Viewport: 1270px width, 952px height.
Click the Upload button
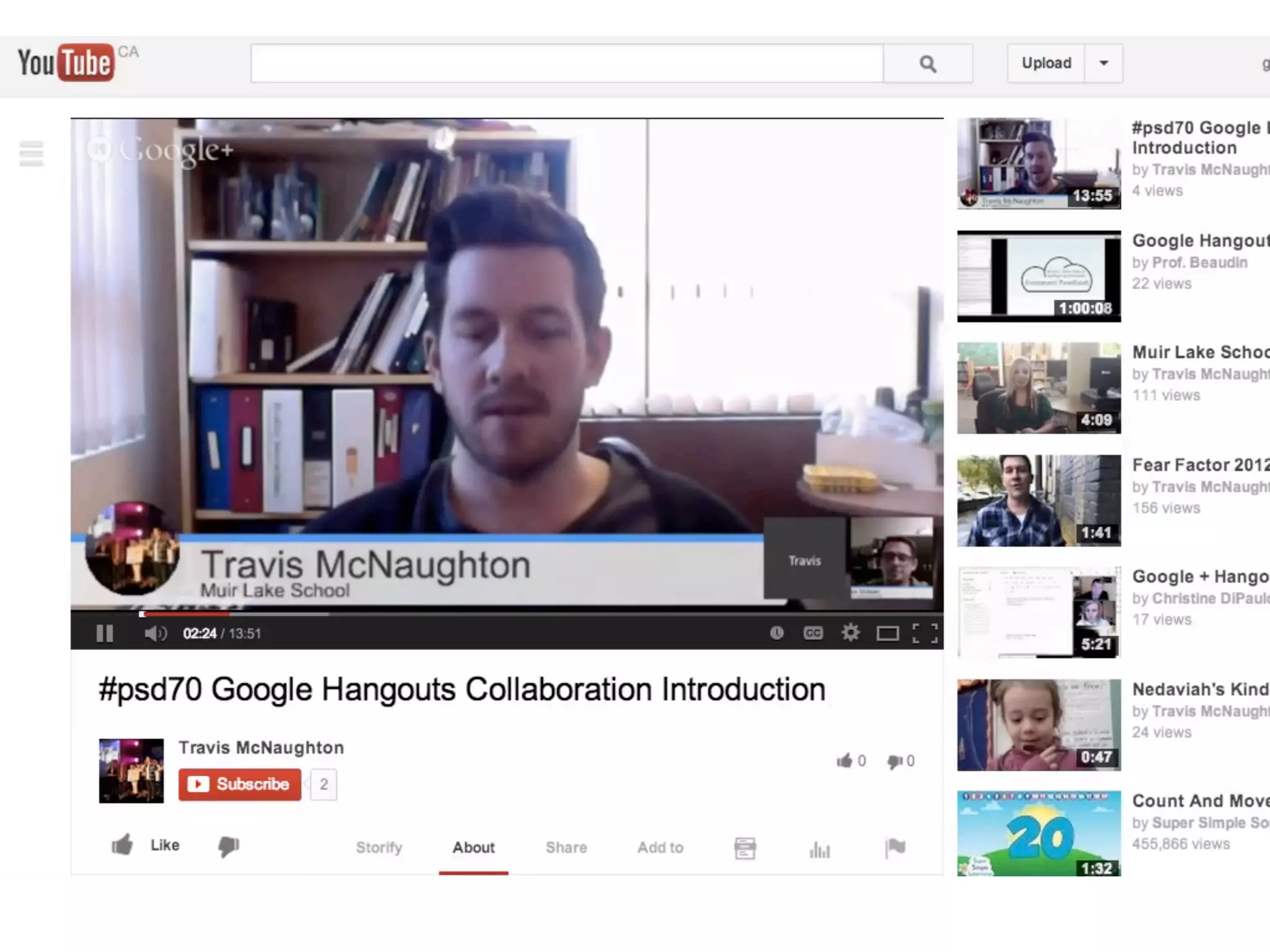click(x=1046, y=63)
